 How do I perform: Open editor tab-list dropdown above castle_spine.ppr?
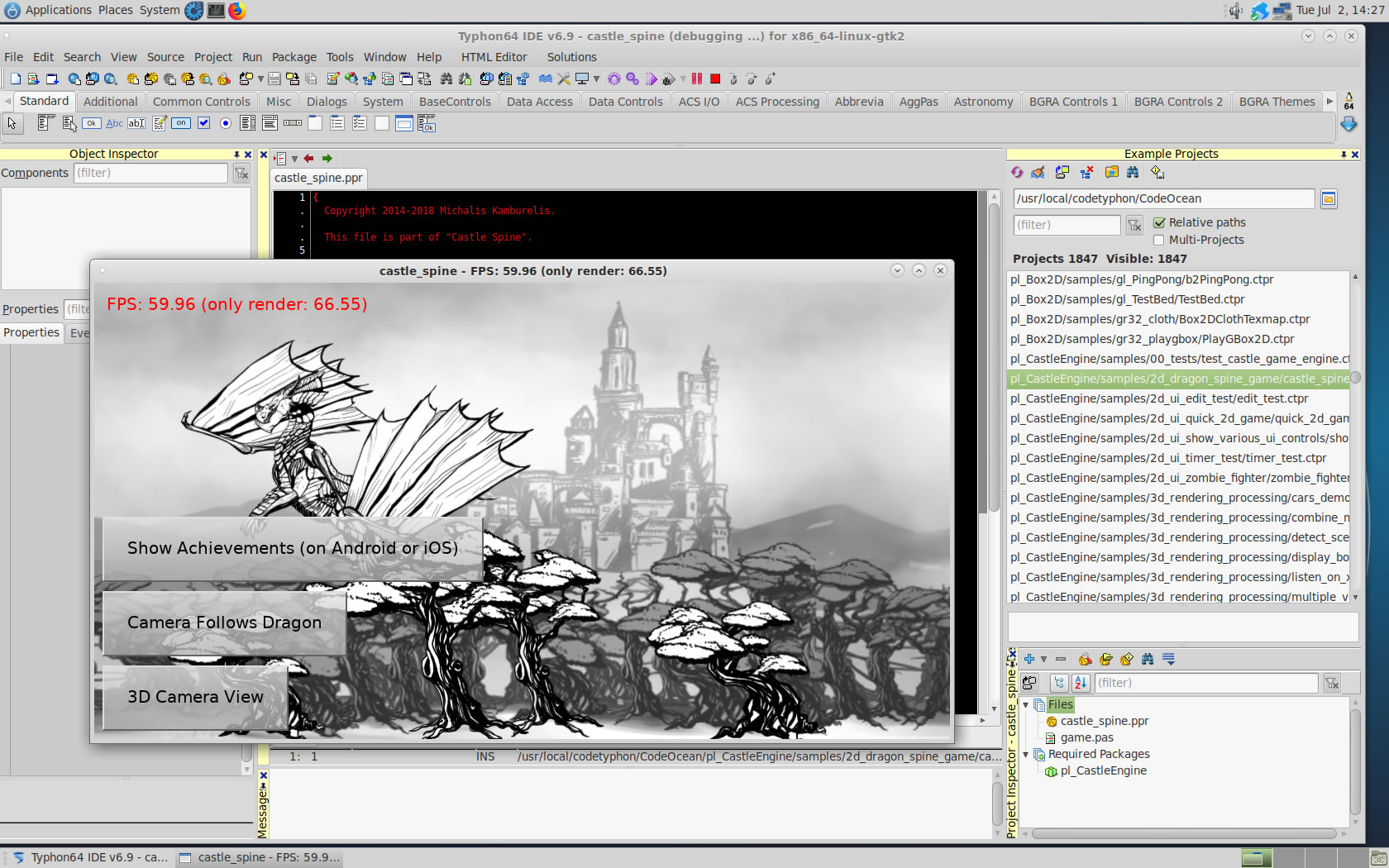click(x=294, y=159)
